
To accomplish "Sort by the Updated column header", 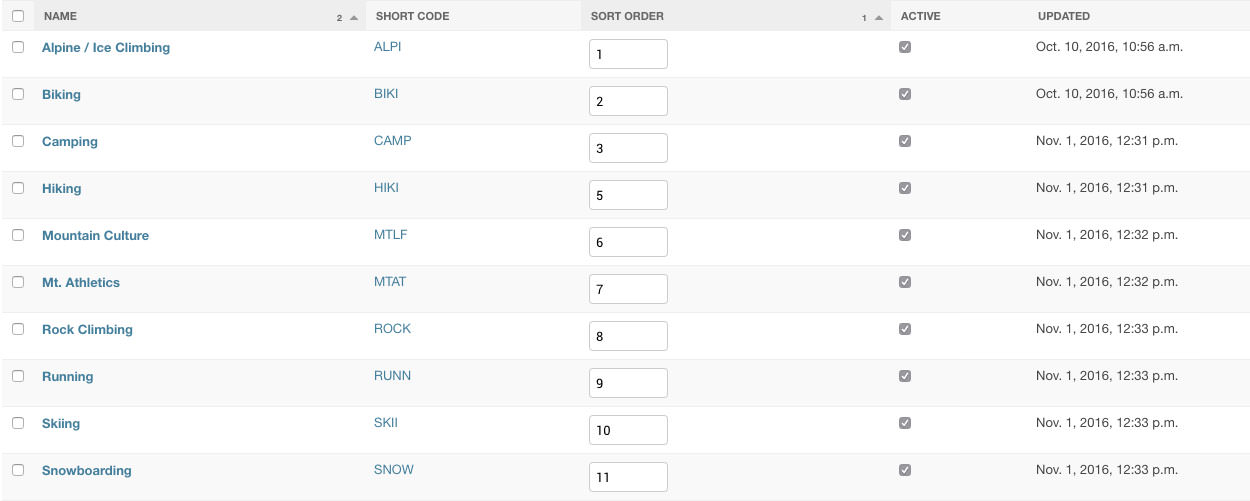I will pos(1064,16).
